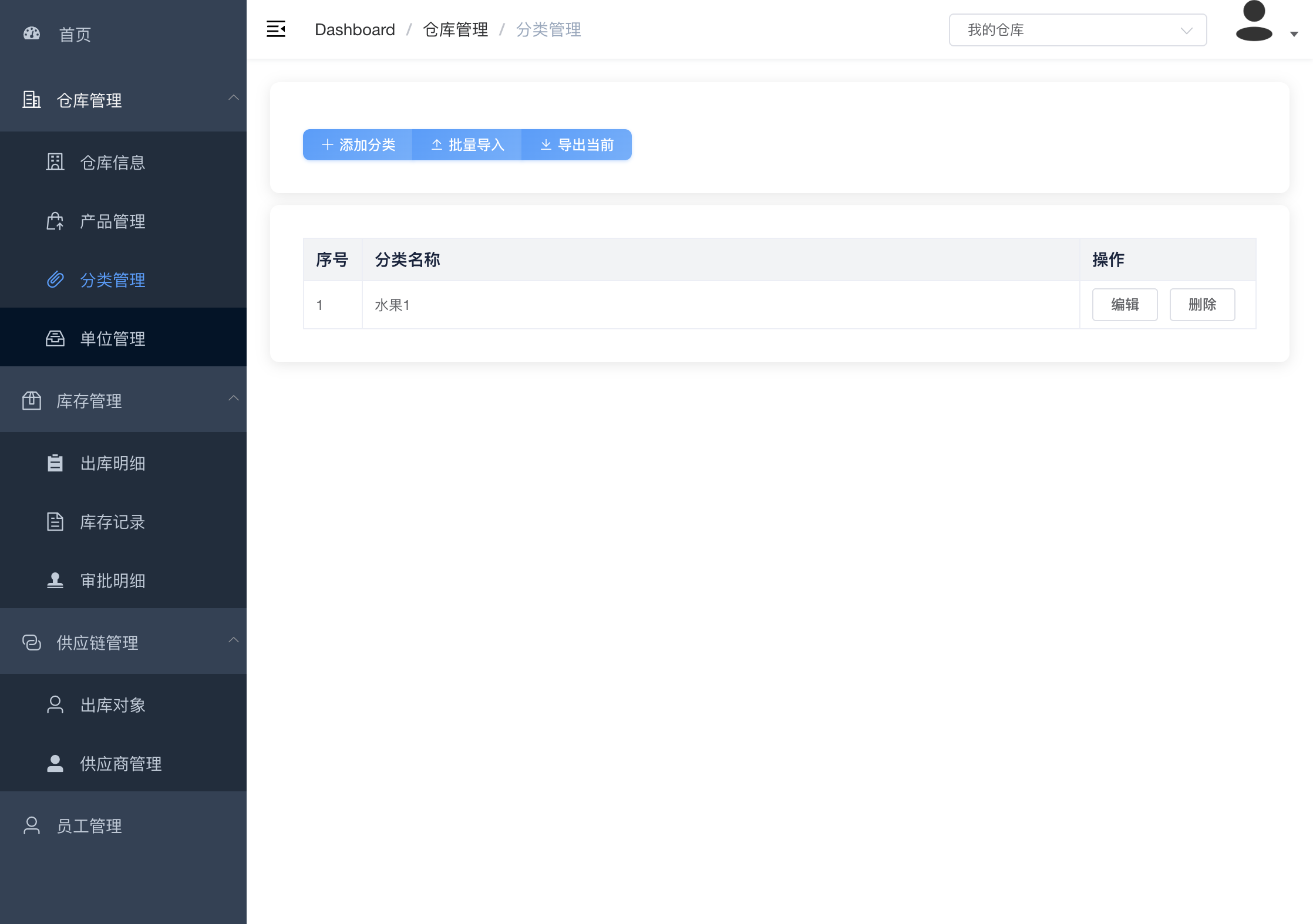This screenshot has width=1313, height=924.
Task: Click 删除 button for 水果1 row
Action: 1201,305
